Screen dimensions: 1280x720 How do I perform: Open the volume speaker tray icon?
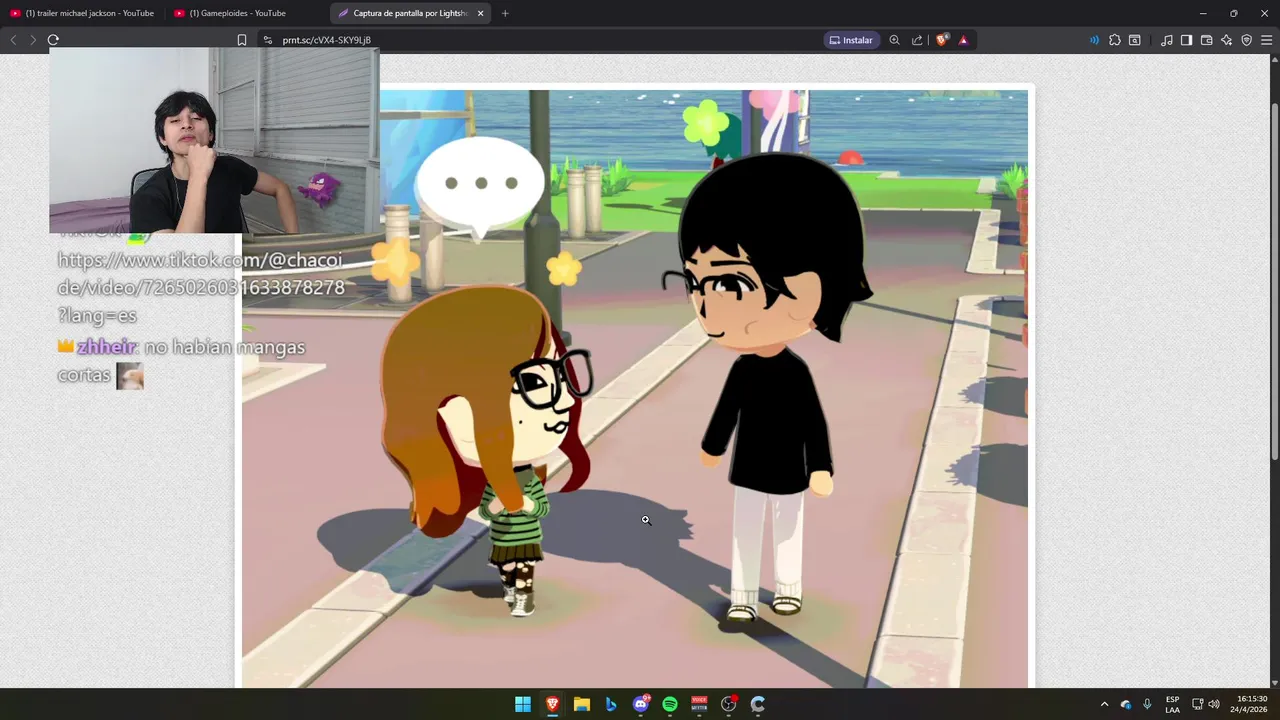pyautogui.click(x=1214, y=704)
